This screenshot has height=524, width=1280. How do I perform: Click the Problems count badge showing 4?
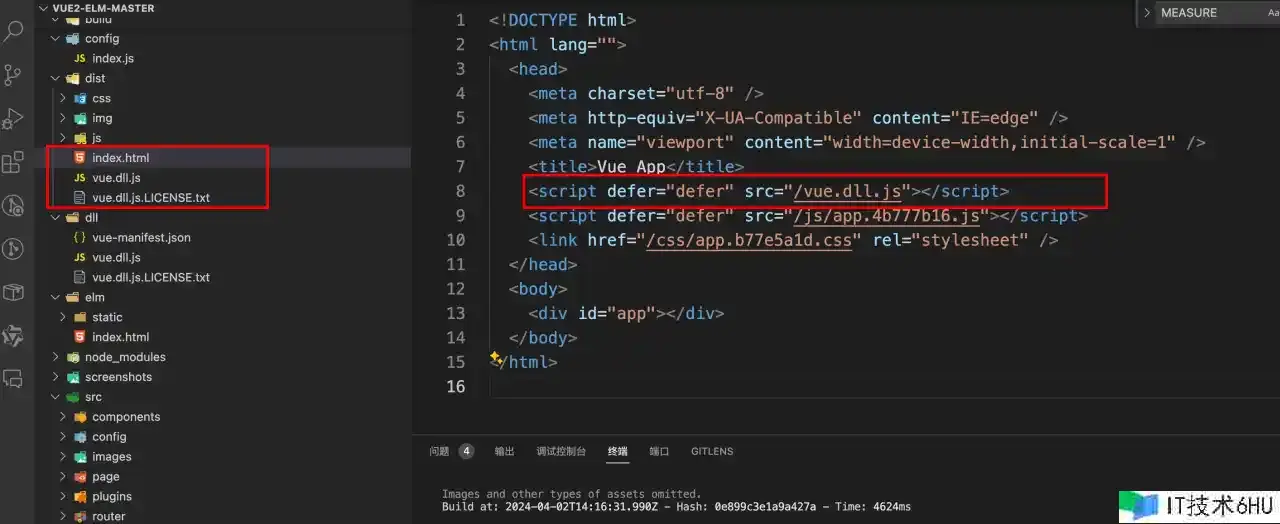click(x=466, y=451)
